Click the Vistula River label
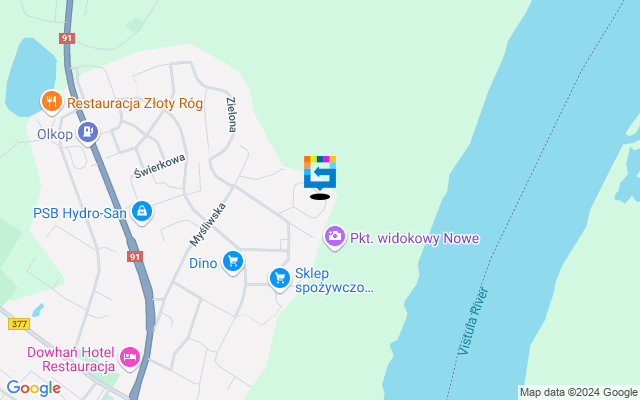Viewport: 640px width, 400px height. click(473, 321)
